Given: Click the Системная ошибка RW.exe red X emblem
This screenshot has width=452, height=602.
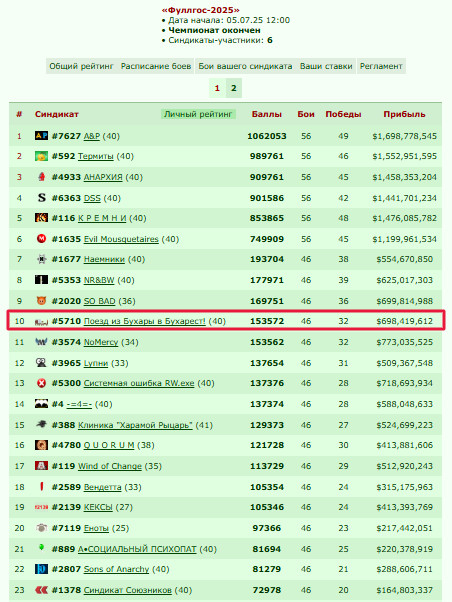Looking at the screenshot, I should coord(41,383).
